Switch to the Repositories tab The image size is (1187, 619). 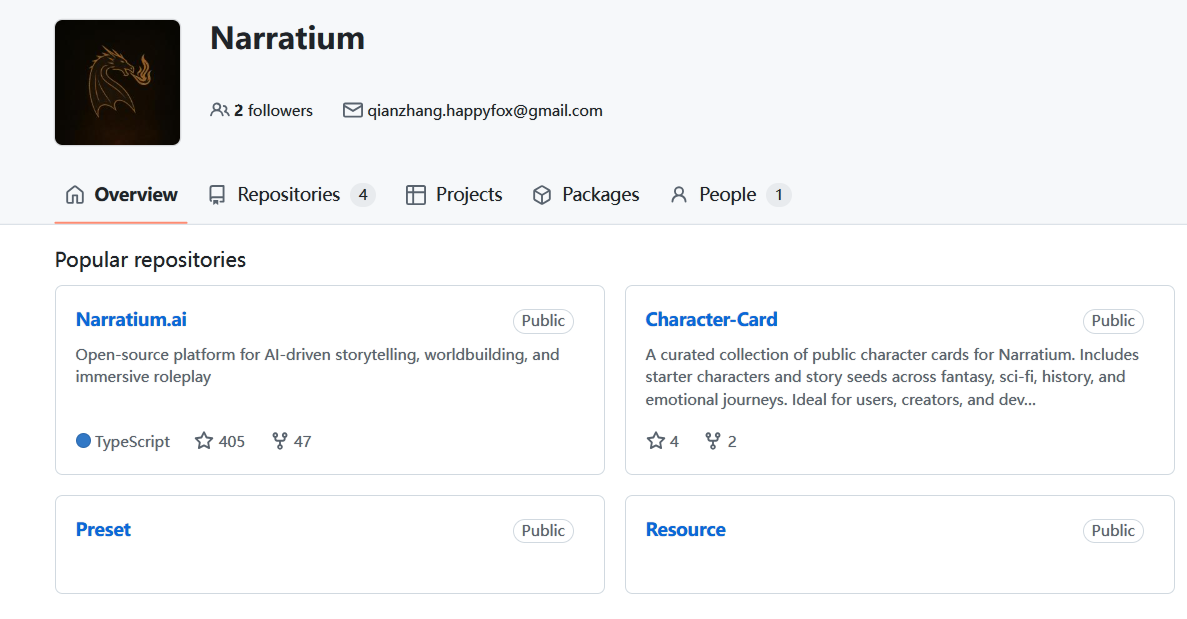tap(291, 194)
